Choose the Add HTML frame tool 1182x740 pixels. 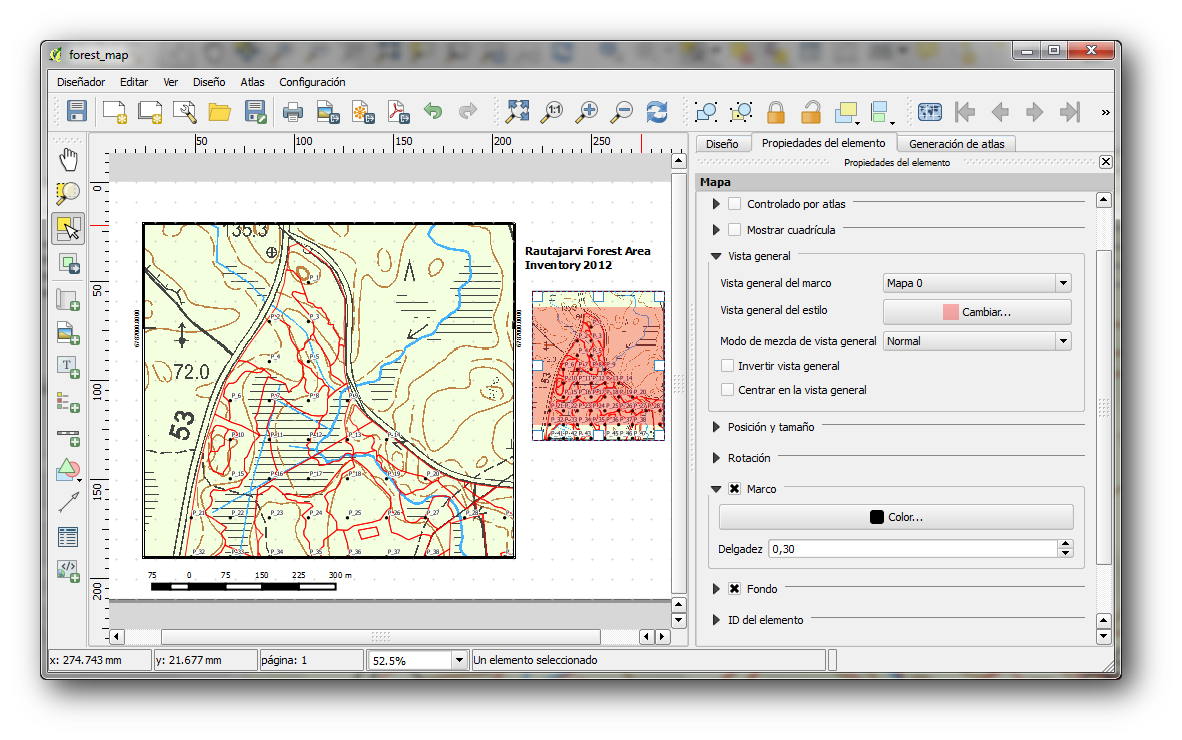(x=68, y=570)
